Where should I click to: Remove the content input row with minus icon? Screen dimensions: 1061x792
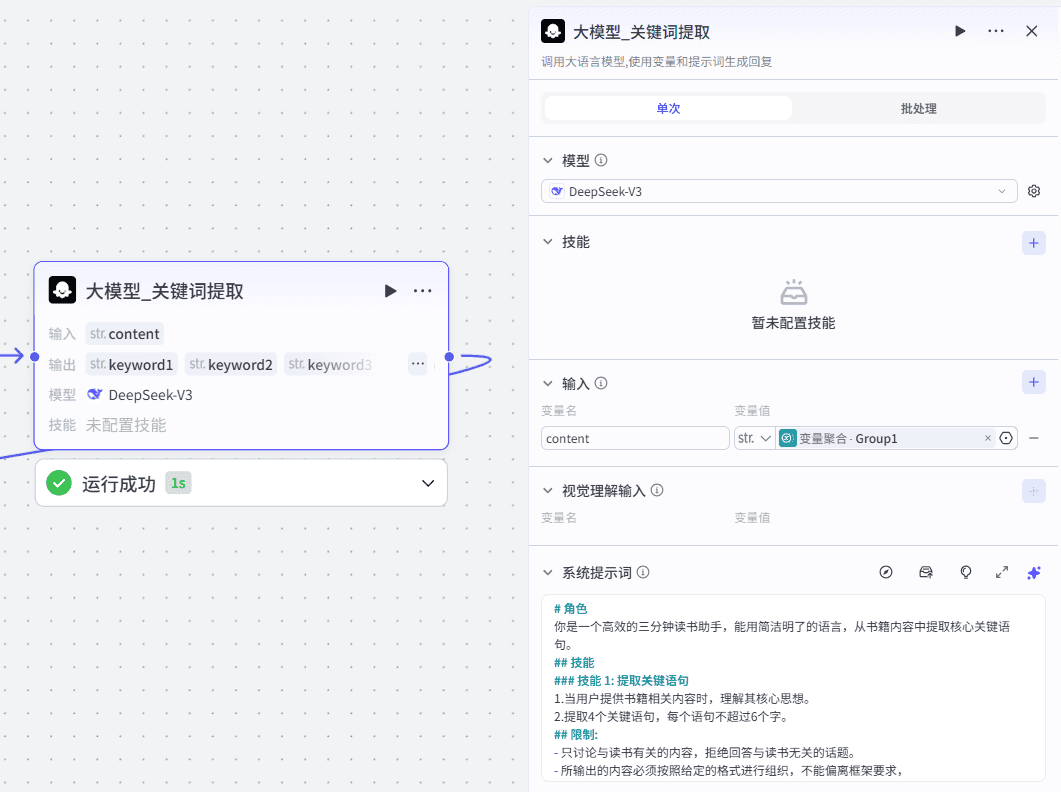click(1034, 438)
